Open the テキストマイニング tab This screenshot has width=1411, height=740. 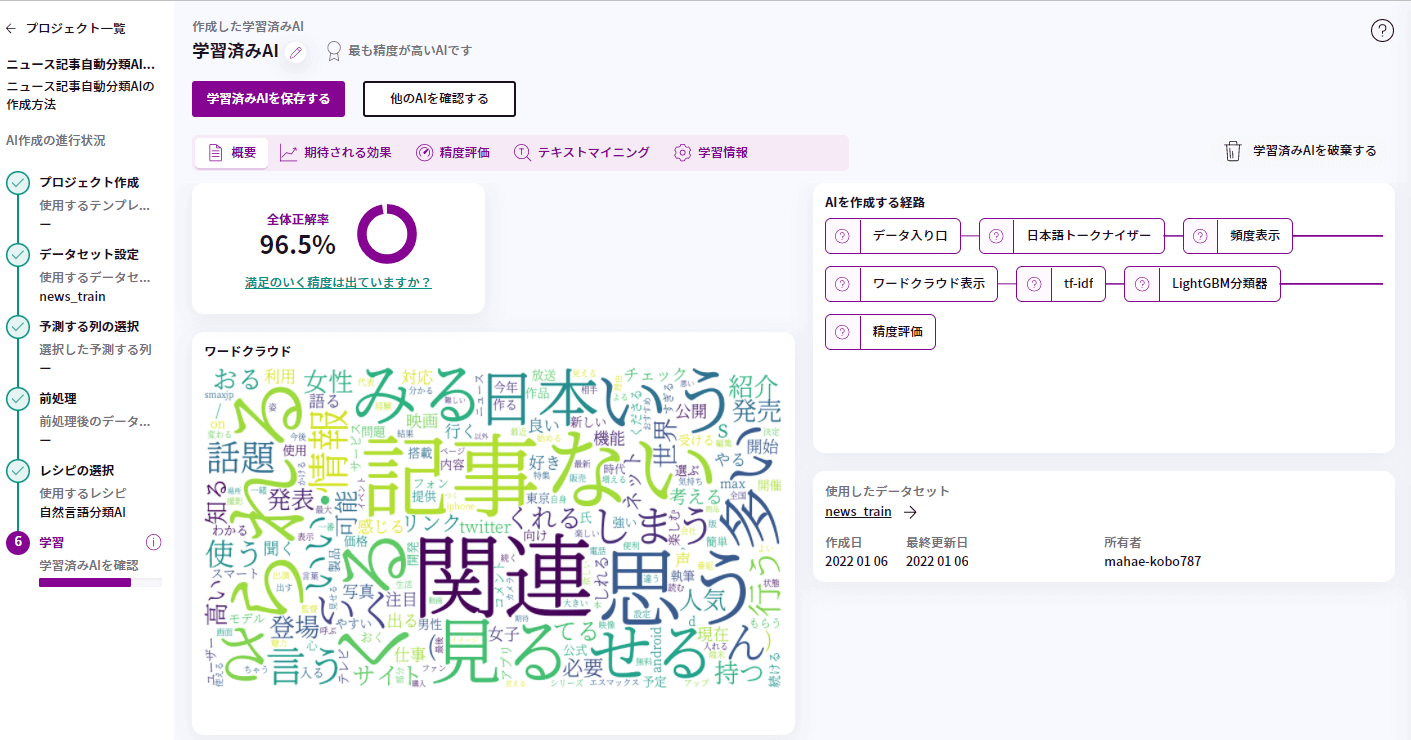point(581,153)
